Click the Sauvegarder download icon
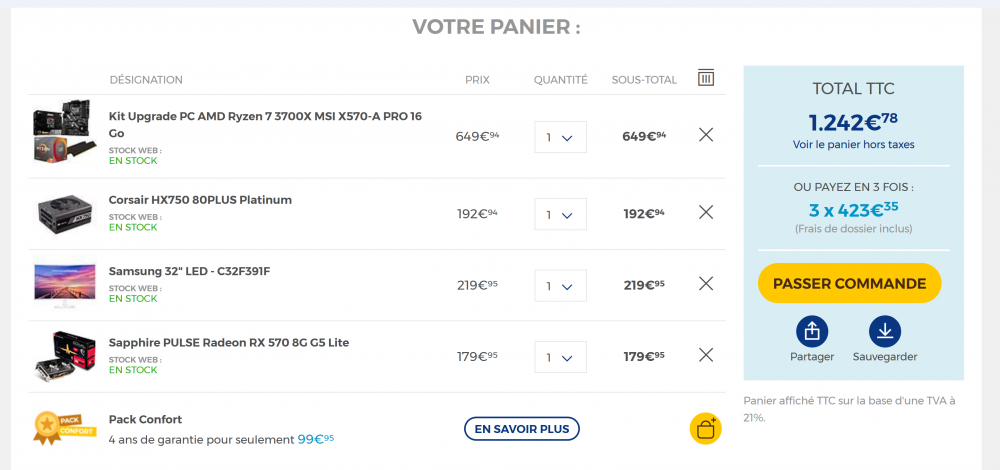Viewport: 1000px width, 470px height. 885,331
